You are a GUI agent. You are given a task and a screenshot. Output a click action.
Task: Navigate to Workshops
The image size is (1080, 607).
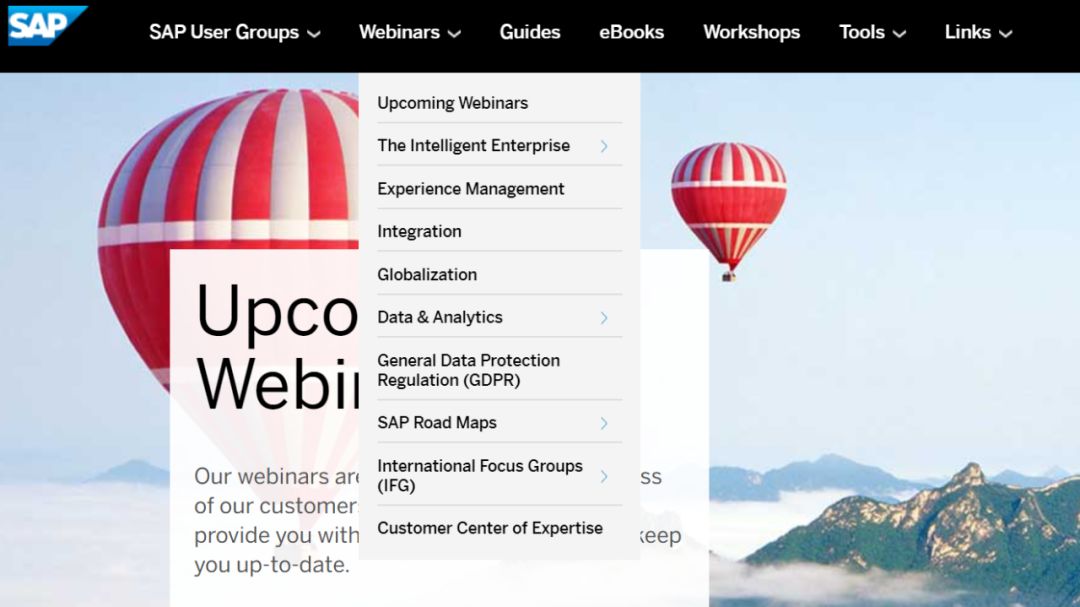751,32
